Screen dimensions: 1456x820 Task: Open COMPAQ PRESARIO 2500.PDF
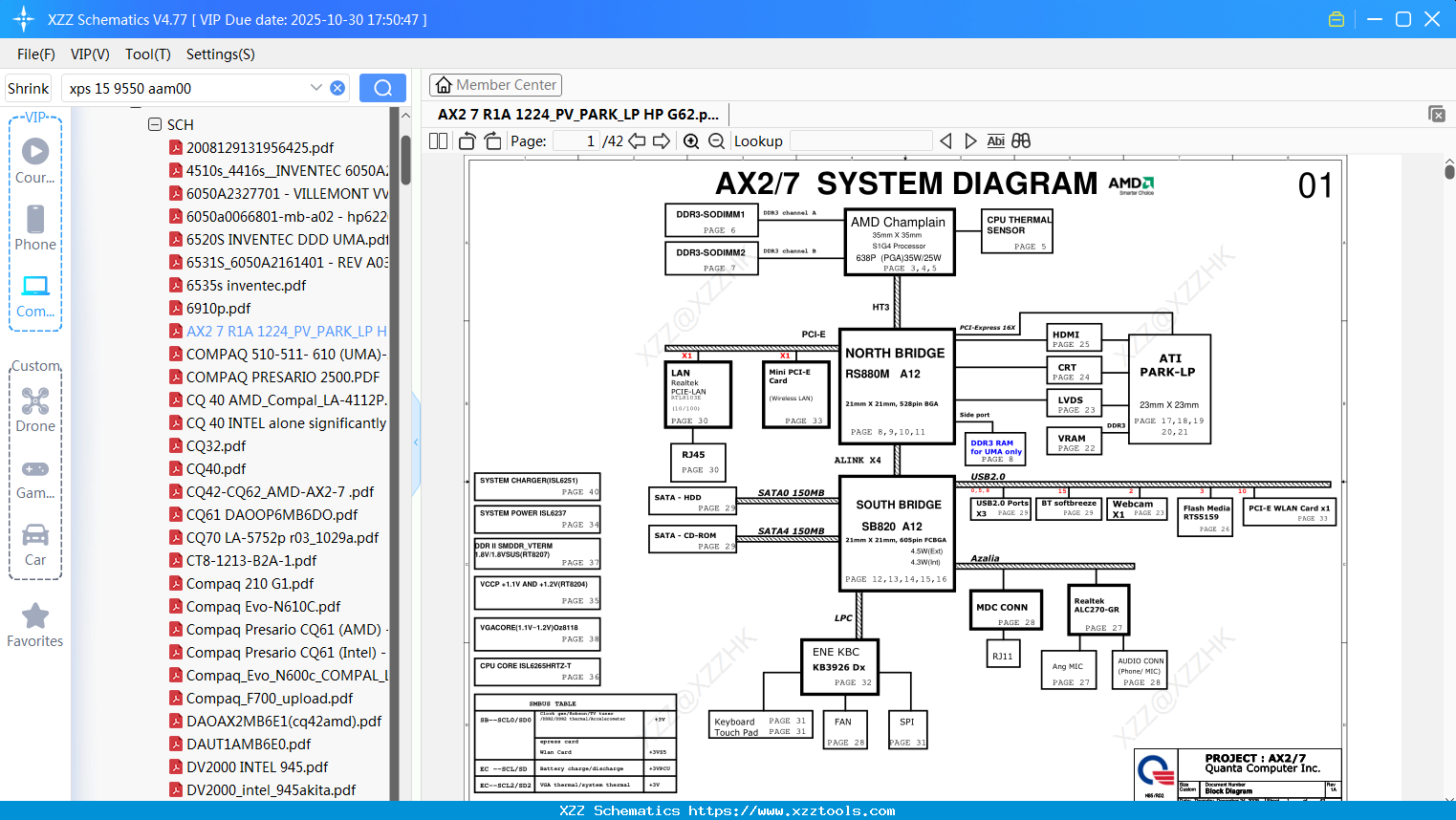point(282,377)
